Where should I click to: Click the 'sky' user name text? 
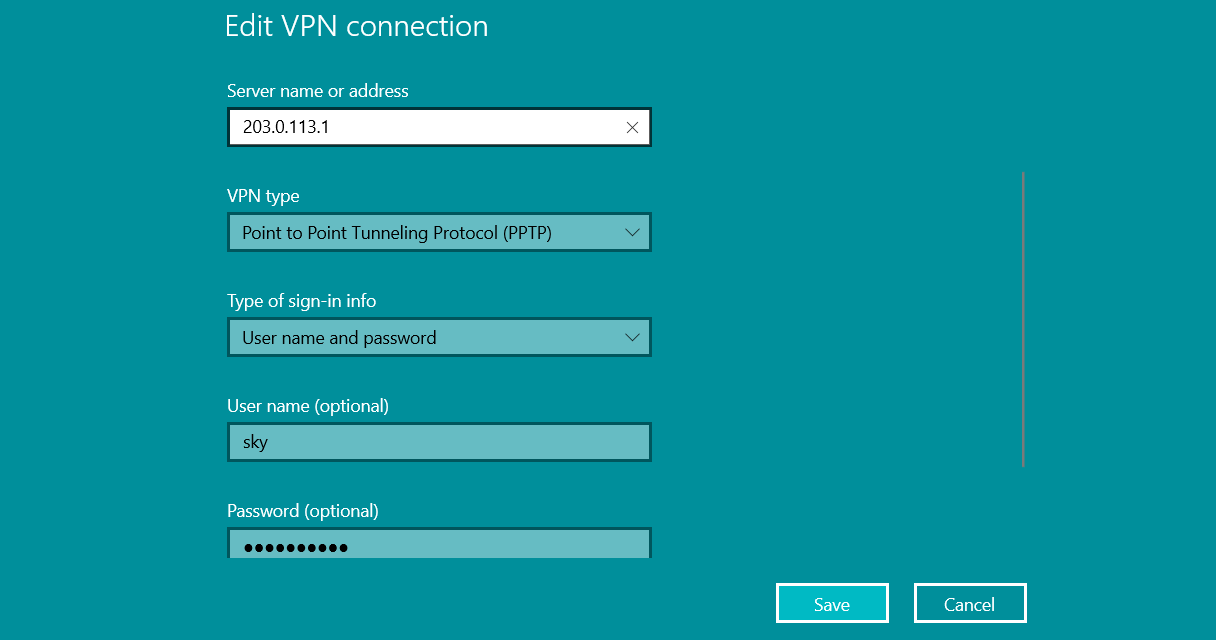coord(255,442)
